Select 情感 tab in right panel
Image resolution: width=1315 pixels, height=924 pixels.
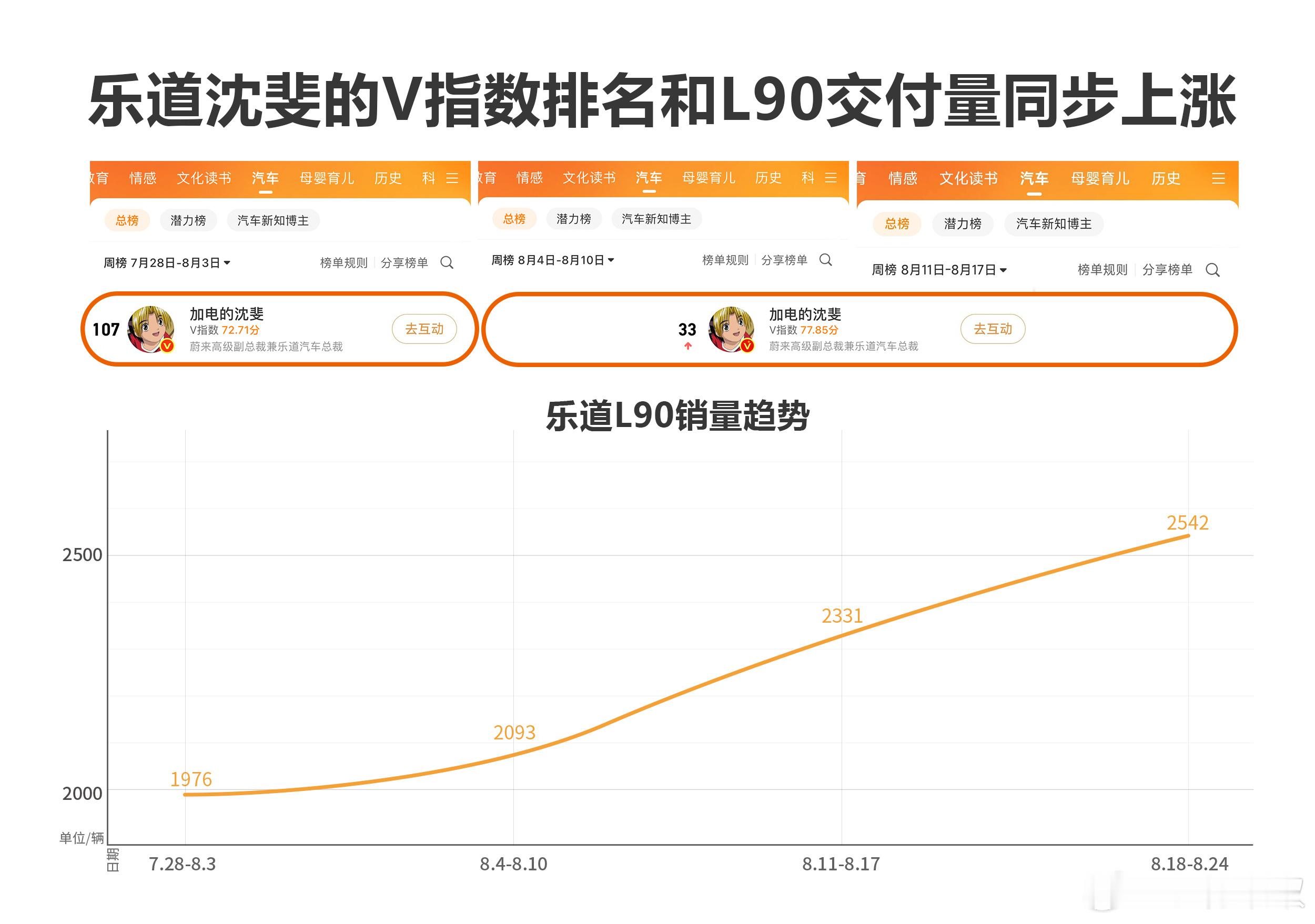903,179
